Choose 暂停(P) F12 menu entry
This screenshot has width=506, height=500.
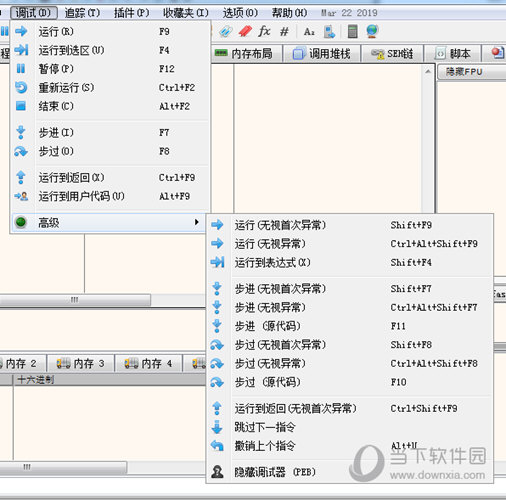pyautogui.click(x=110, y=69)
